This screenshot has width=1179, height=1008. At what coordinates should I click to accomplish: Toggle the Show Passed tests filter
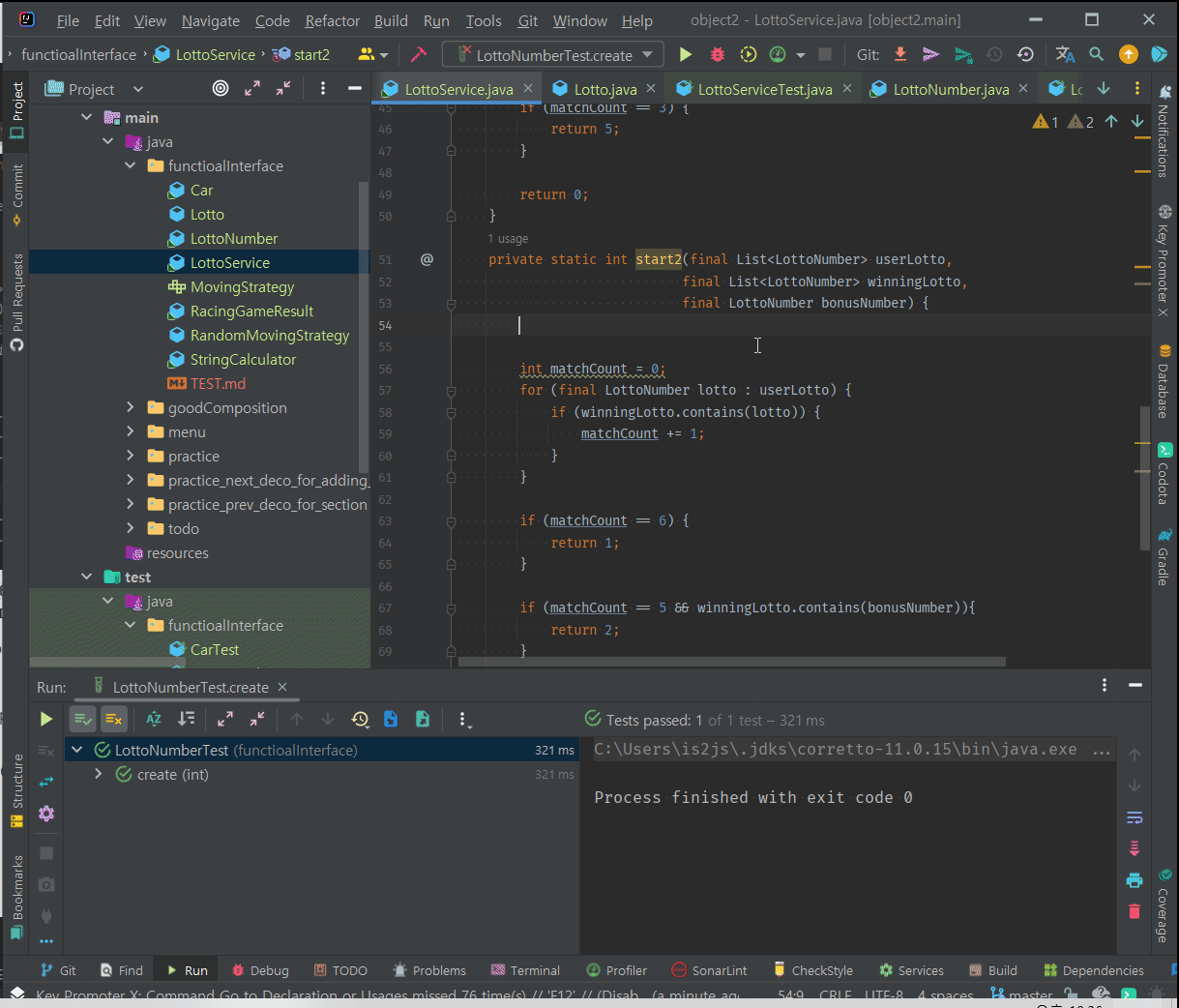(x=82, y=719)
